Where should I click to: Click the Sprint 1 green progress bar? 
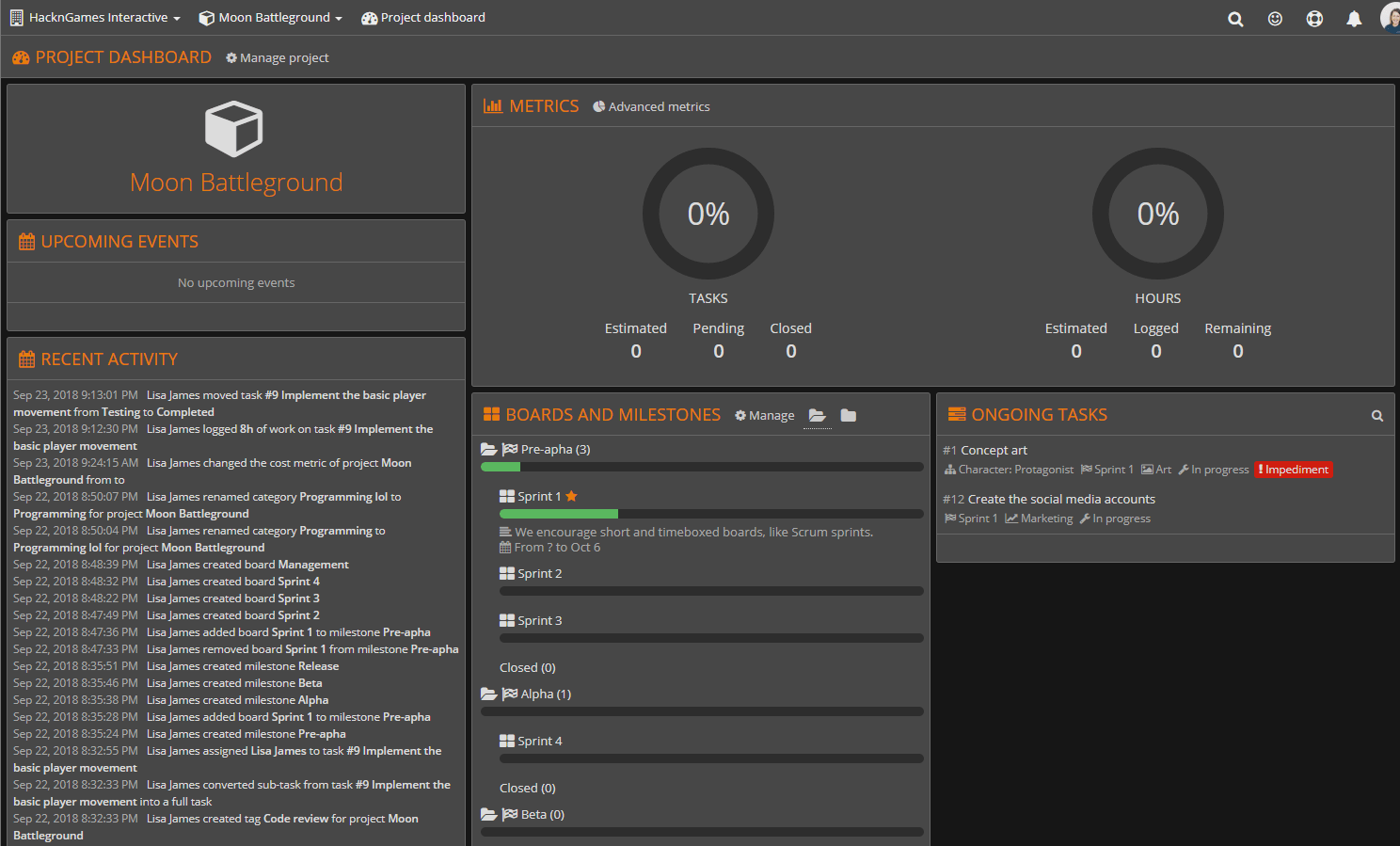558,514
